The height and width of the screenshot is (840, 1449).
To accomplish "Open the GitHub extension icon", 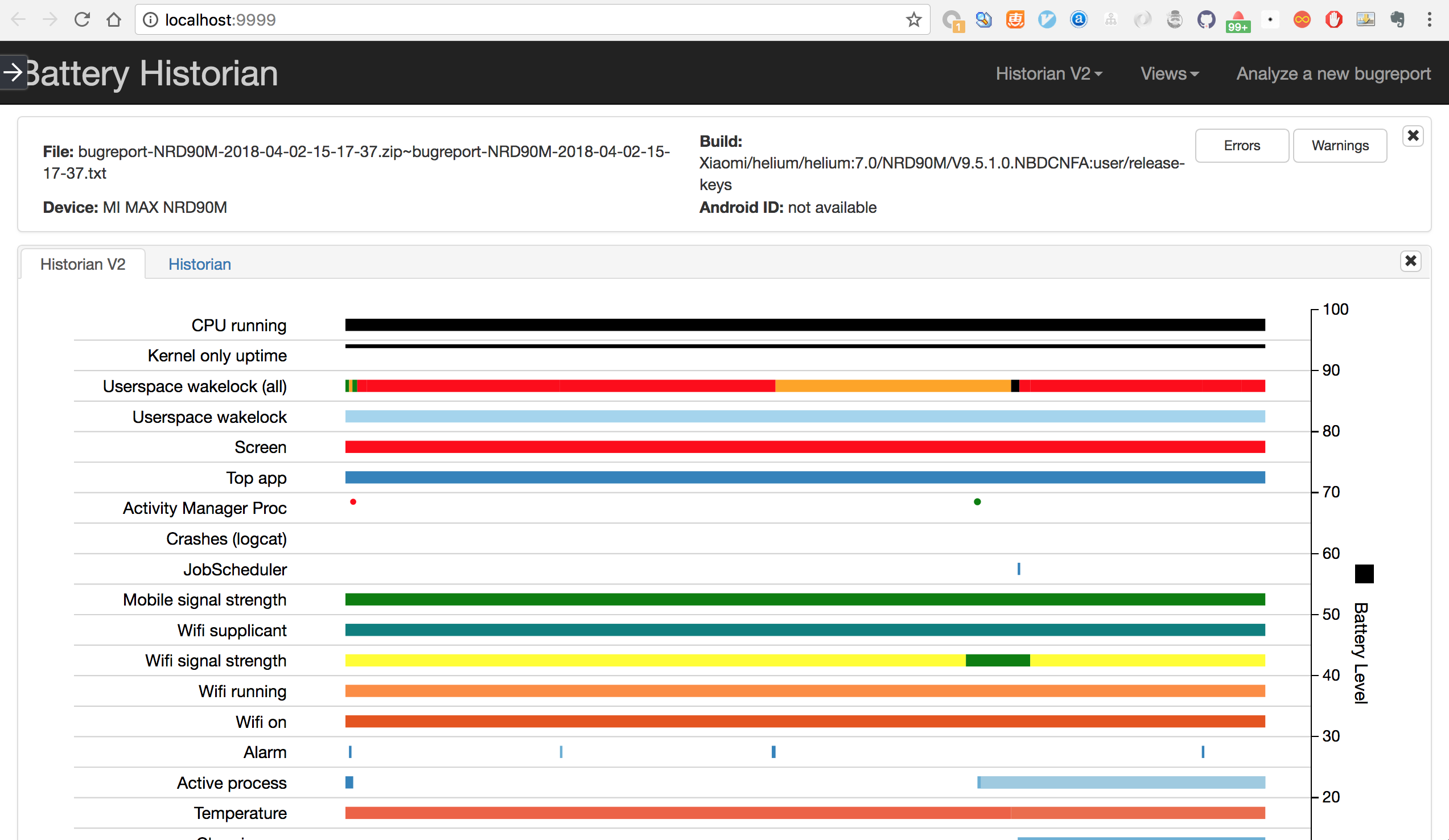I will [1206, 19].
